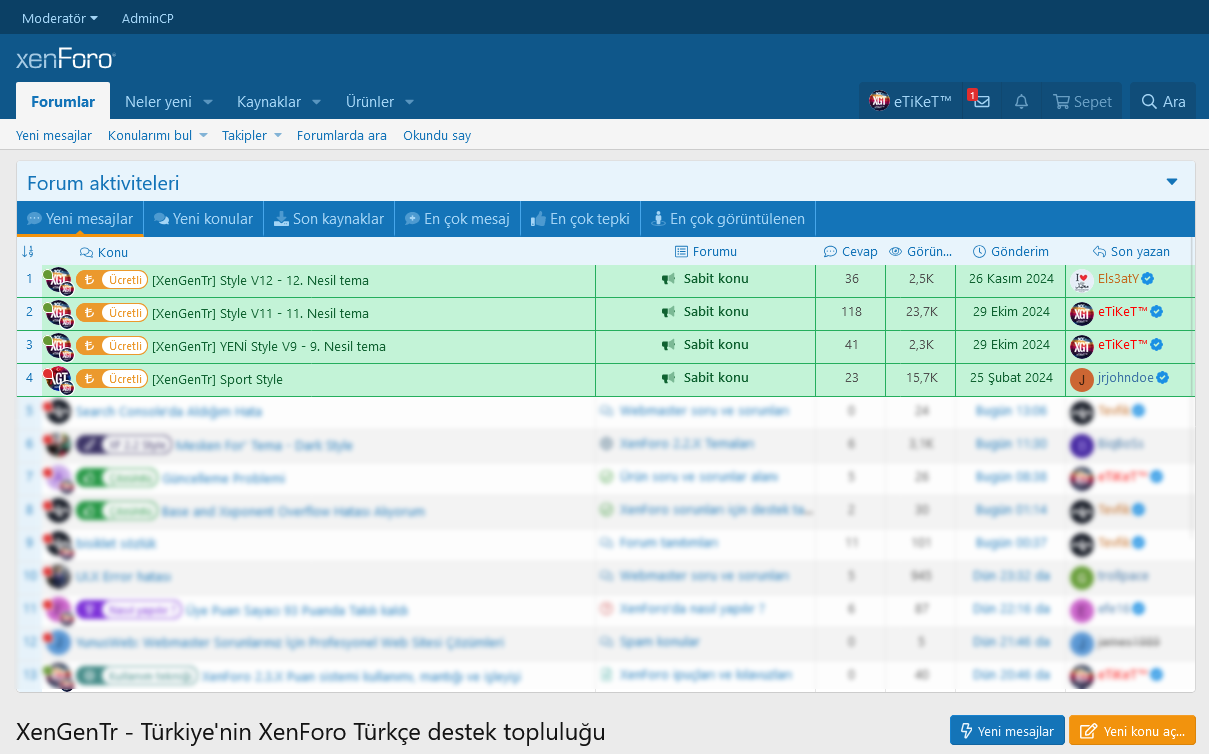Open the inbox envelope with unread badge

point(981,102)
